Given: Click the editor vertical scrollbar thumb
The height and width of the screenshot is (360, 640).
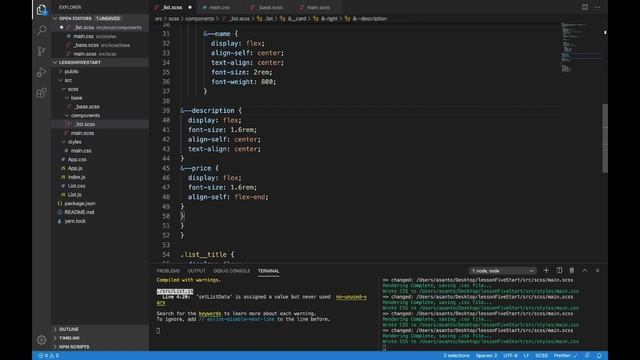Looking at the screenshot, I should coord(605,138).
